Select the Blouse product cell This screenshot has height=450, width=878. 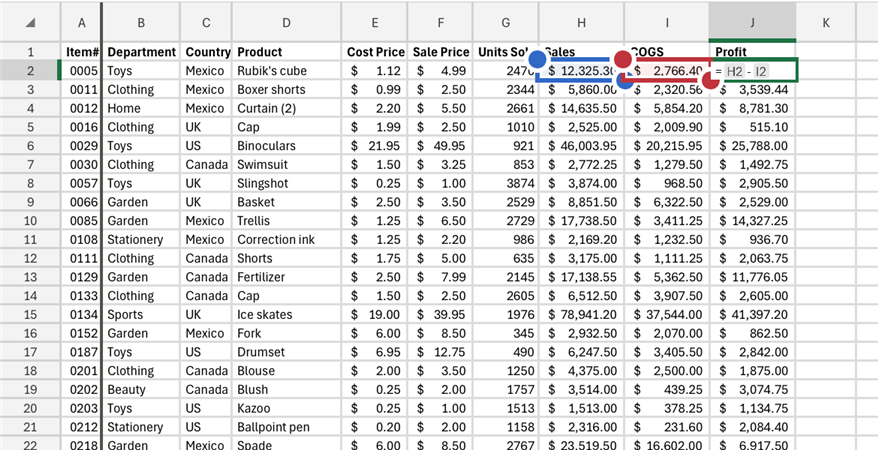click(x=286, y=371)
